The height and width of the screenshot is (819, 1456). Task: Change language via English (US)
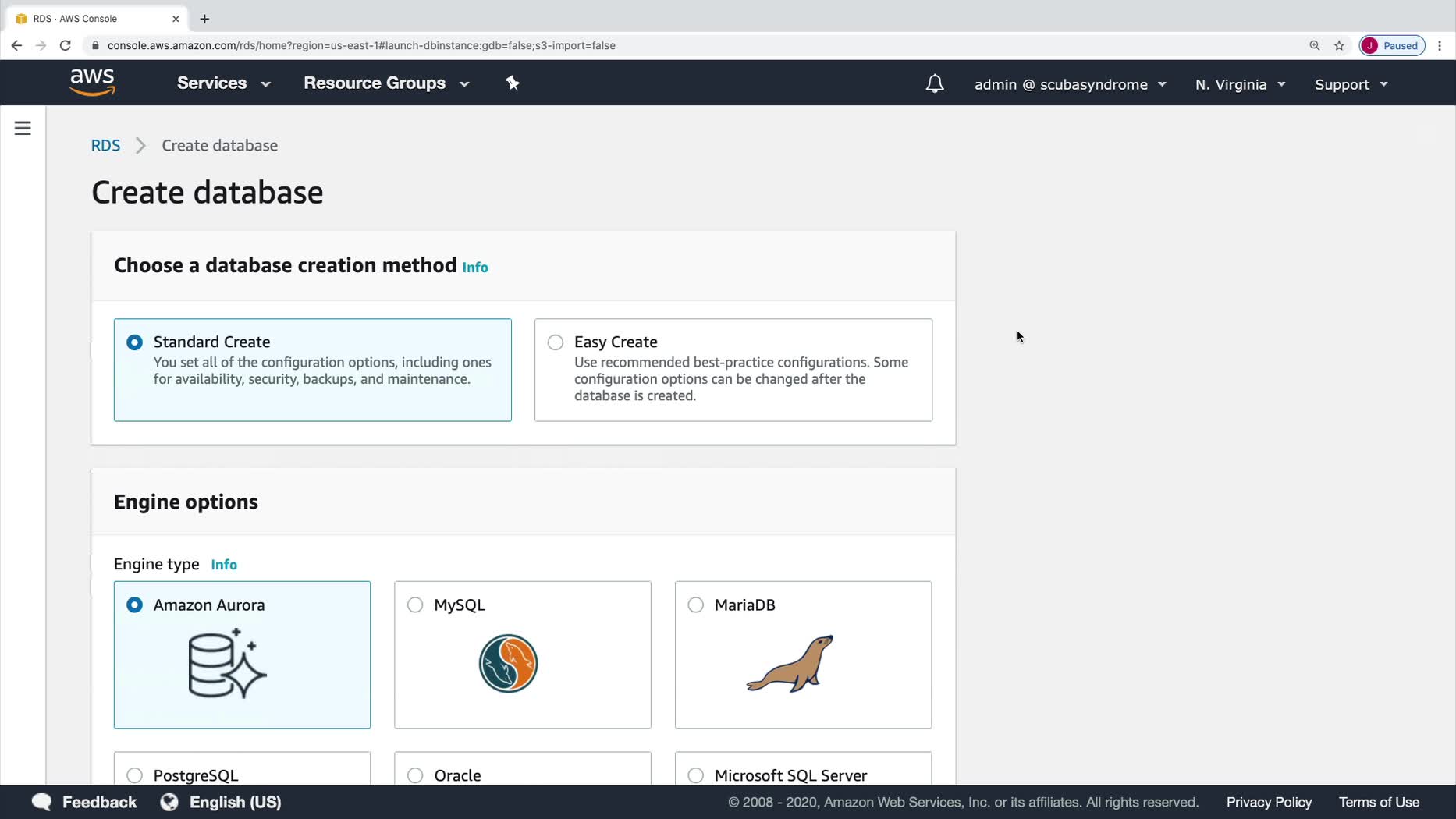(x=235, y=802)
